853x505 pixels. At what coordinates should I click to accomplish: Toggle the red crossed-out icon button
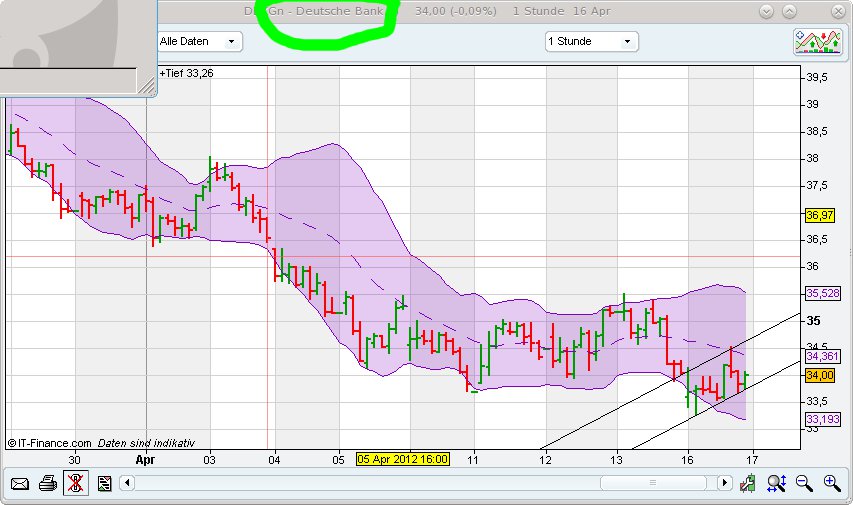coord(76,483)
